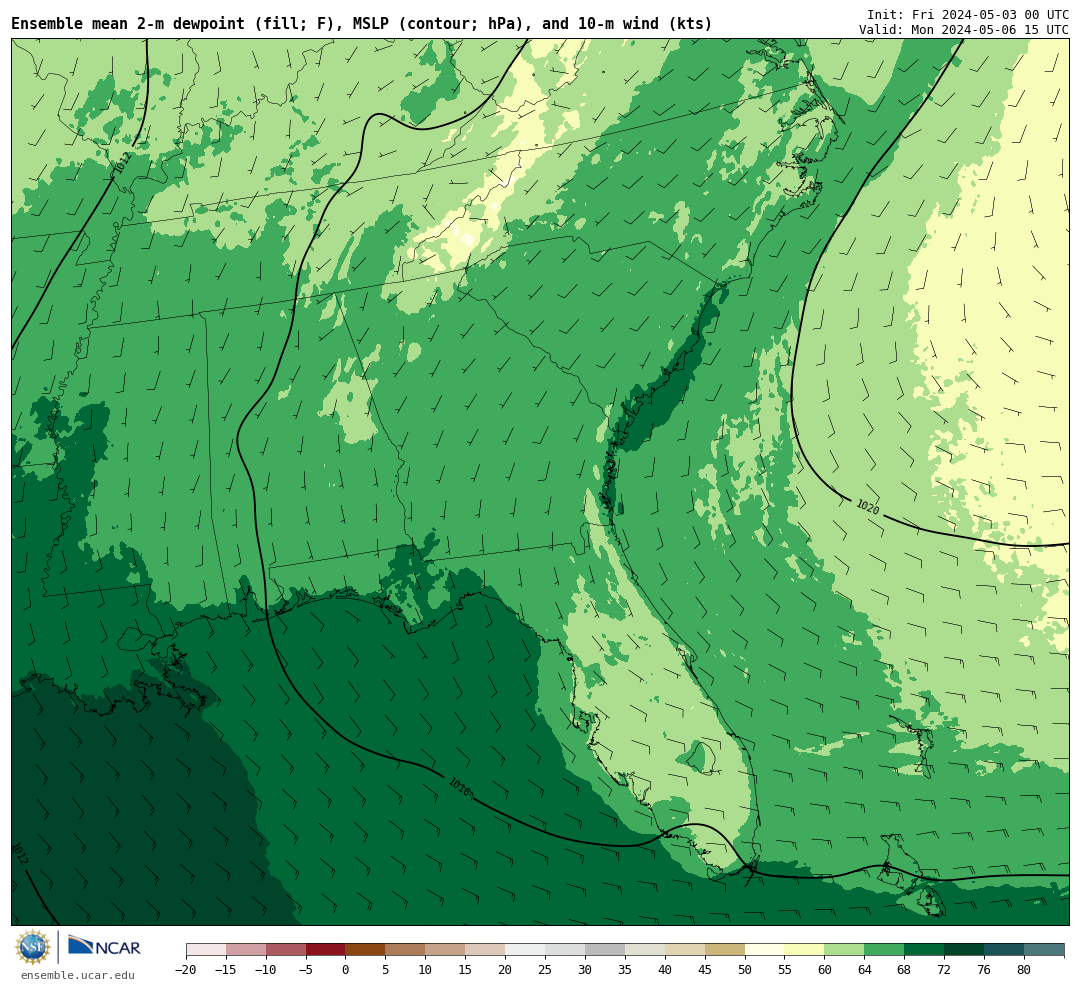
Task: Click the 0 colorbar tick label
Action: [x=346, y=970]
